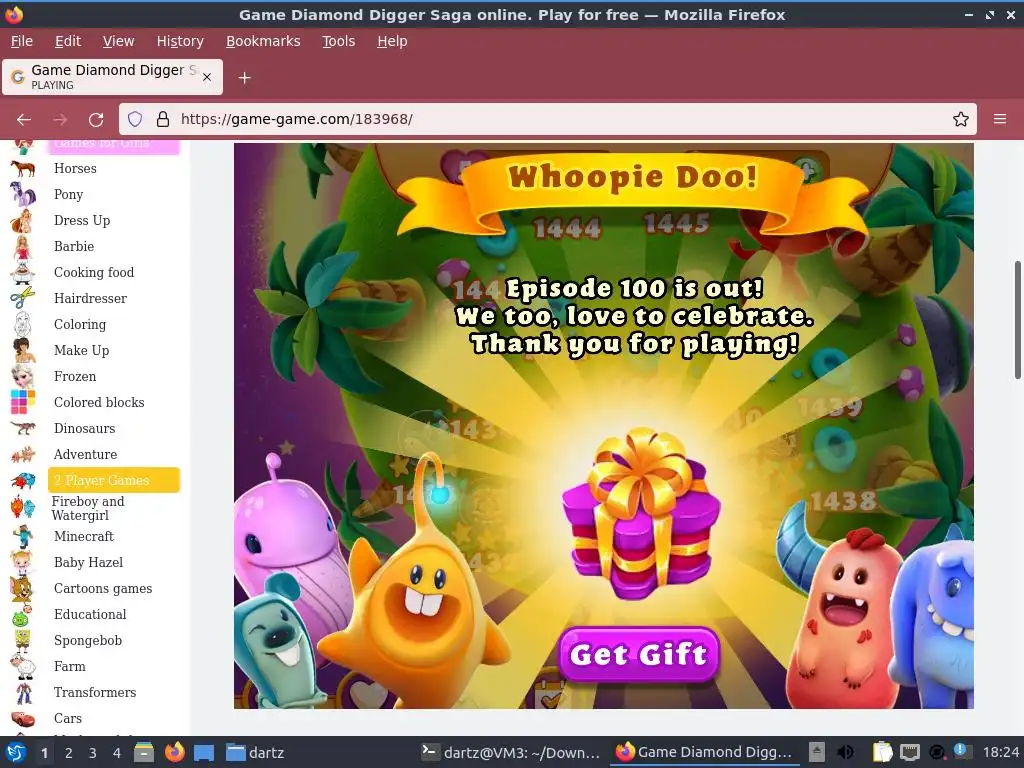The width and height of the screenshot is (1024, 768).
Task: Click the purple gift box
Action: tap(641, 515)
